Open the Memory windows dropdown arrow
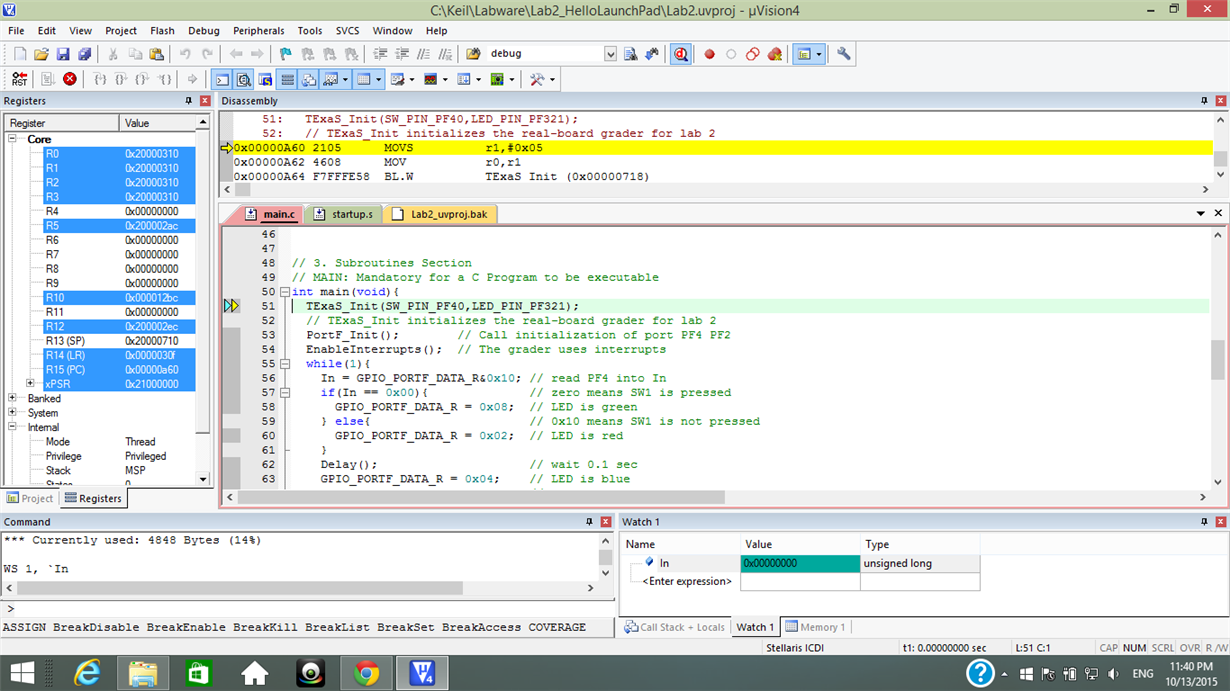The width and height of the screenshot is (1230, 691). (378, 79)
